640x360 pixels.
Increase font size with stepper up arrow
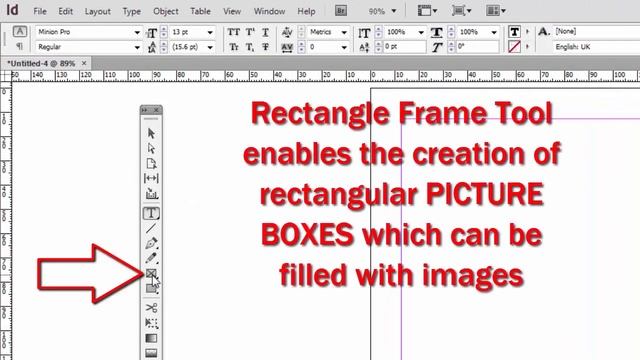click(x=164, y=29)
